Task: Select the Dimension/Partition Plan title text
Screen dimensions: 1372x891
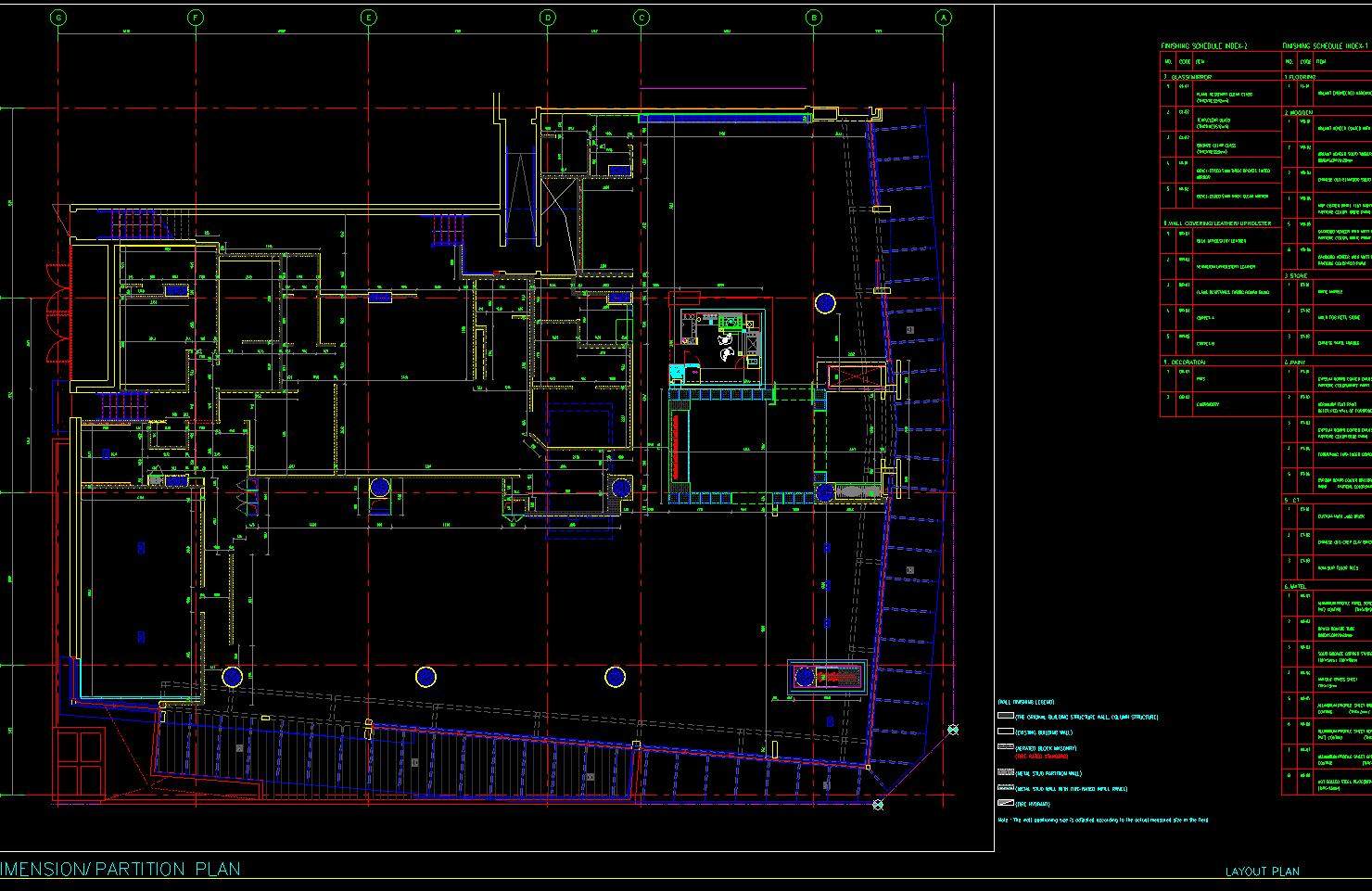Action: (x=121, y=869)
